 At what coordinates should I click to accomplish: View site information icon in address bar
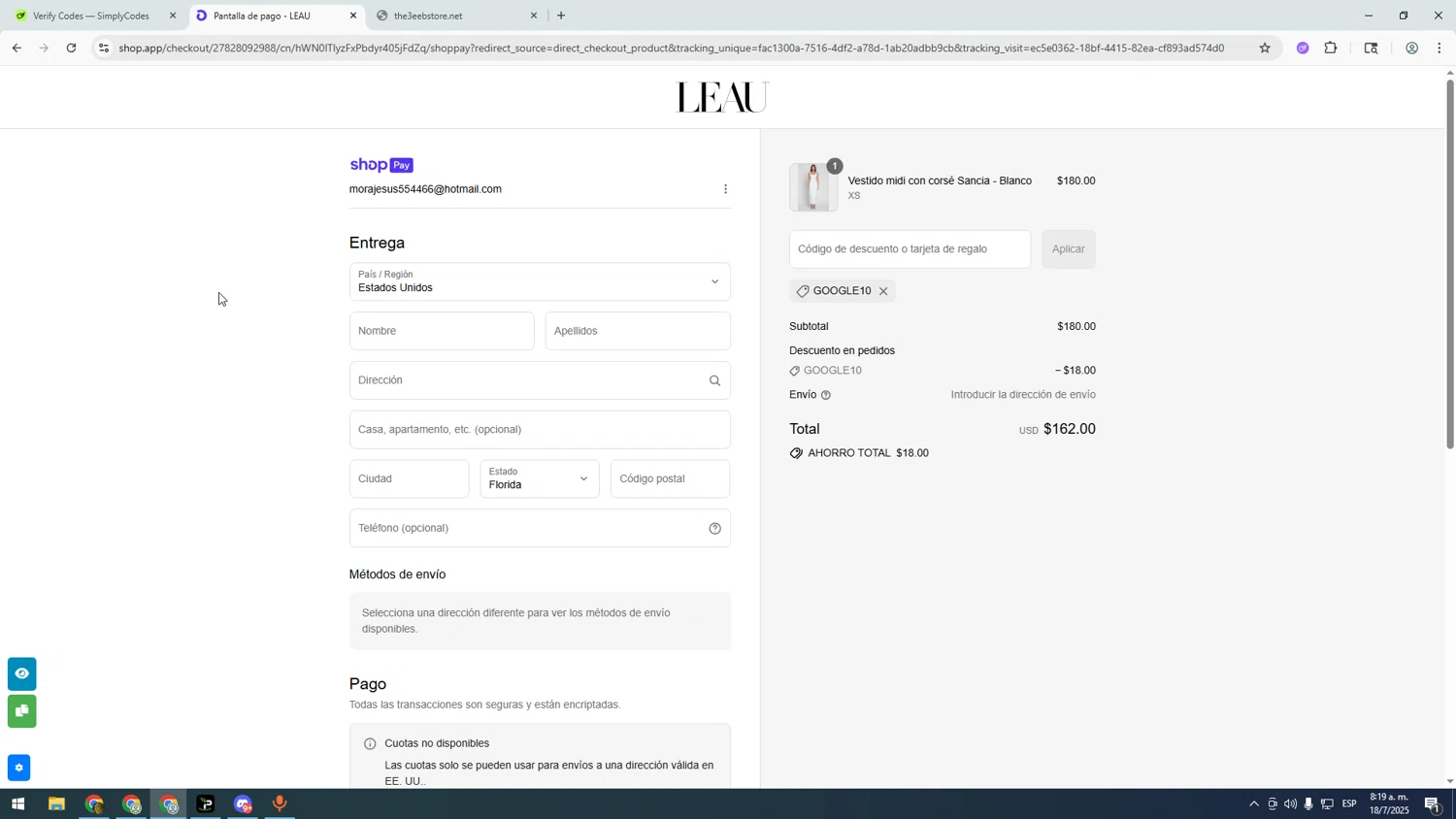tap(104, 48)
